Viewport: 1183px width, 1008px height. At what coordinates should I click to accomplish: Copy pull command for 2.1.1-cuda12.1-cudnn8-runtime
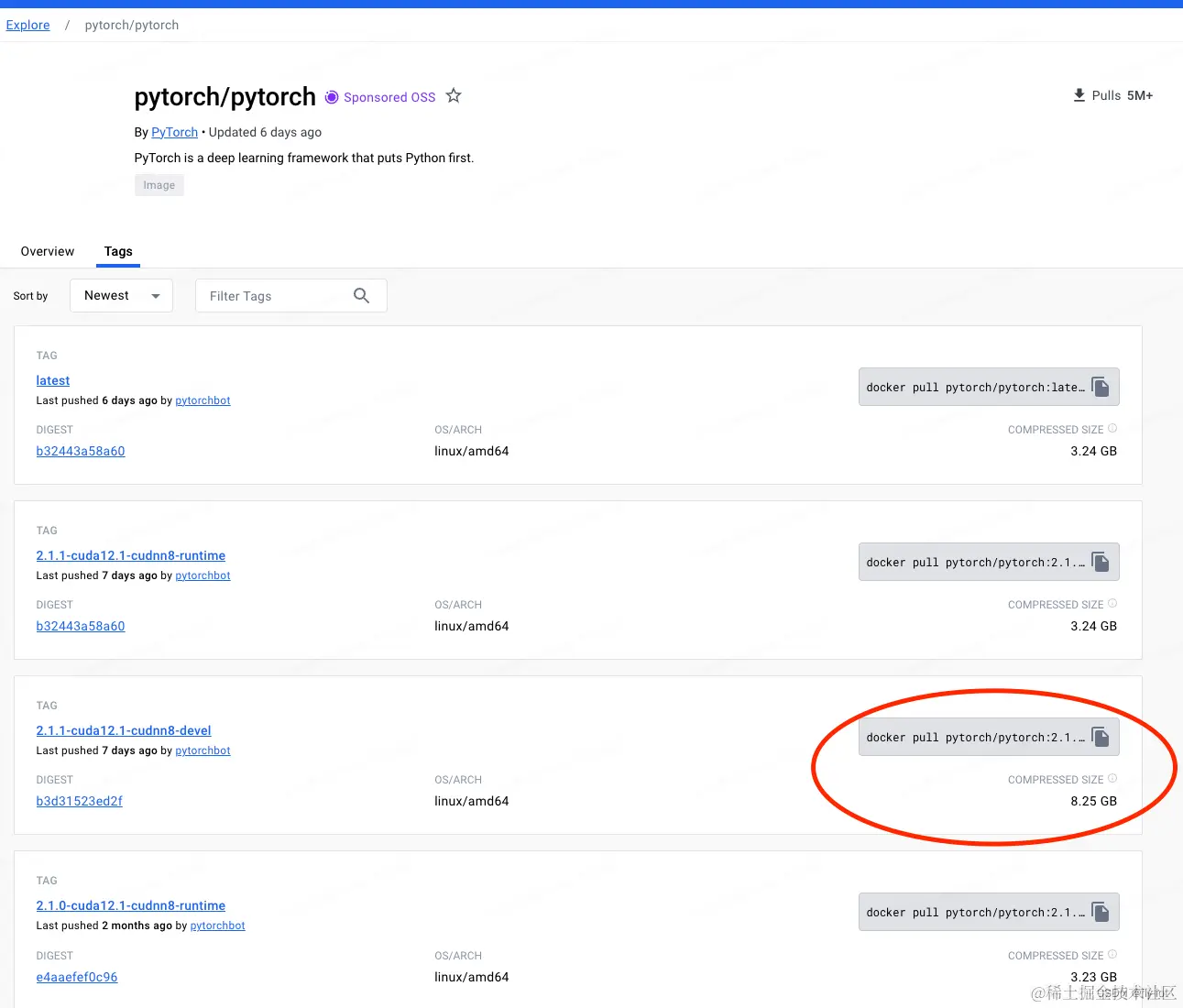pos(1101,562)
